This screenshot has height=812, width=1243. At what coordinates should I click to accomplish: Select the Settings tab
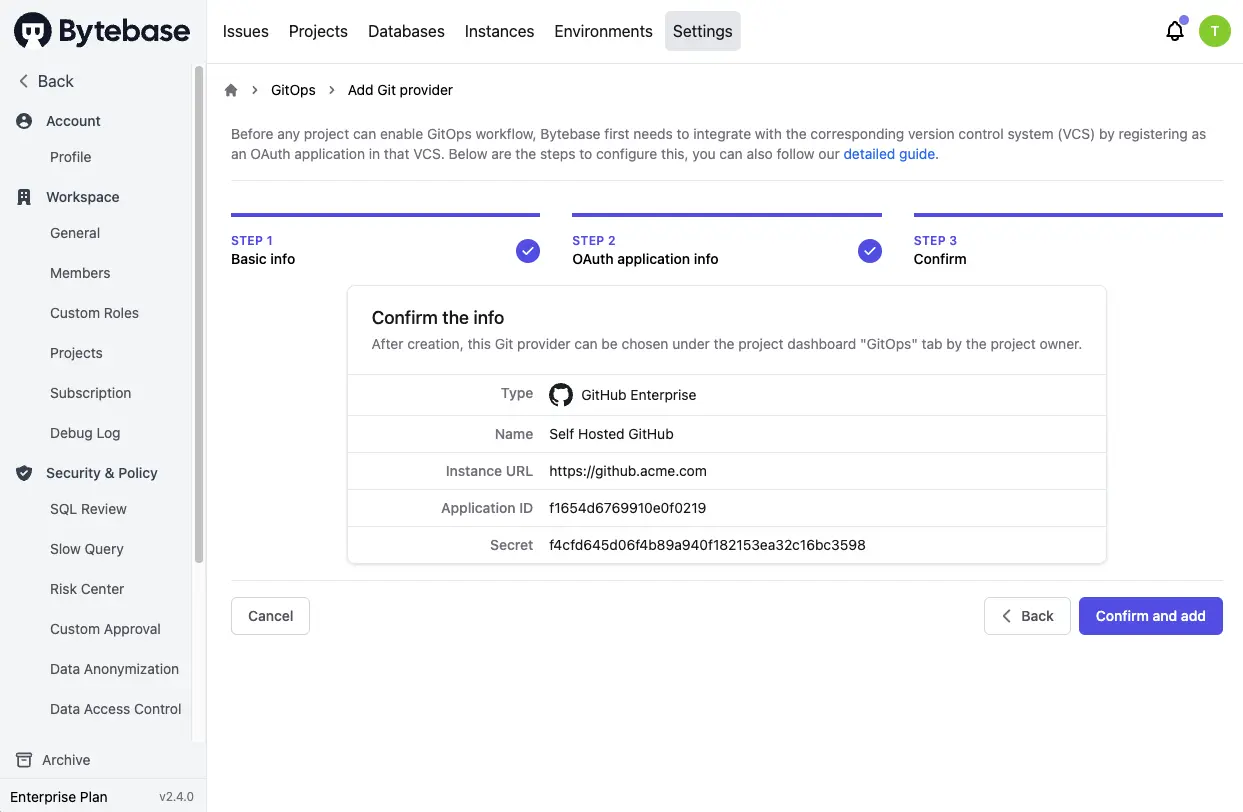coord(702,31)
